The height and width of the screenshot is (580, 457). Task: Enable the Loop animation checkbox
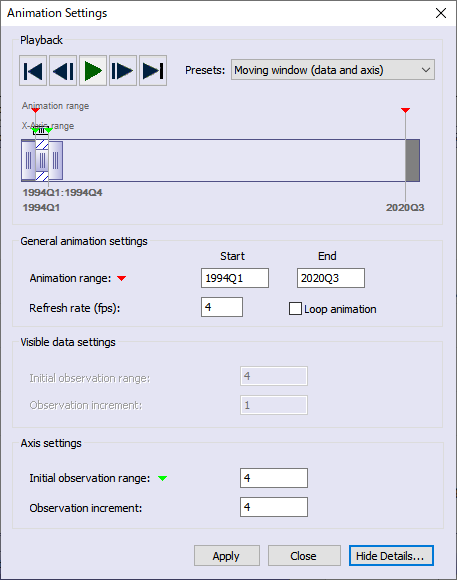pyautogui.click(x=295, y=308)
